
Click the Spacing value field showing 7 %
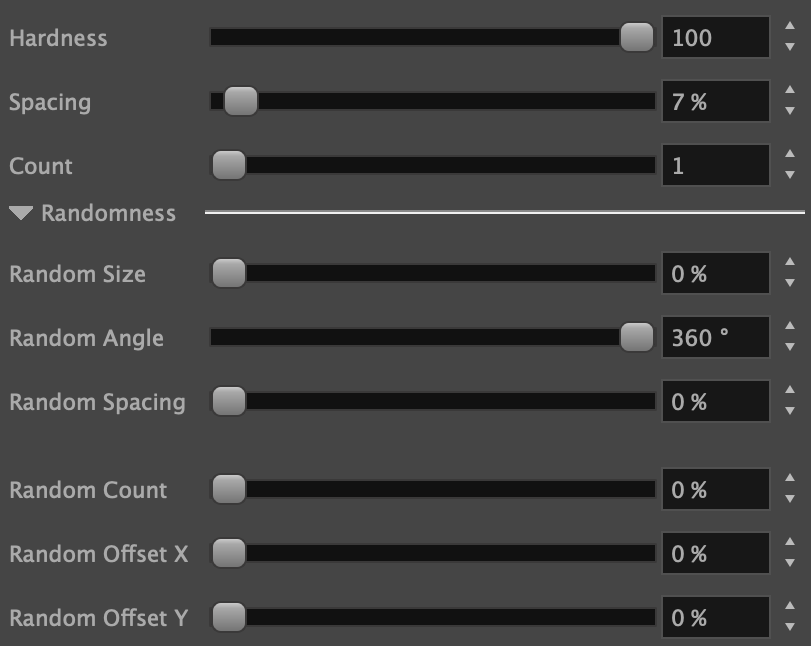(715, 102)
